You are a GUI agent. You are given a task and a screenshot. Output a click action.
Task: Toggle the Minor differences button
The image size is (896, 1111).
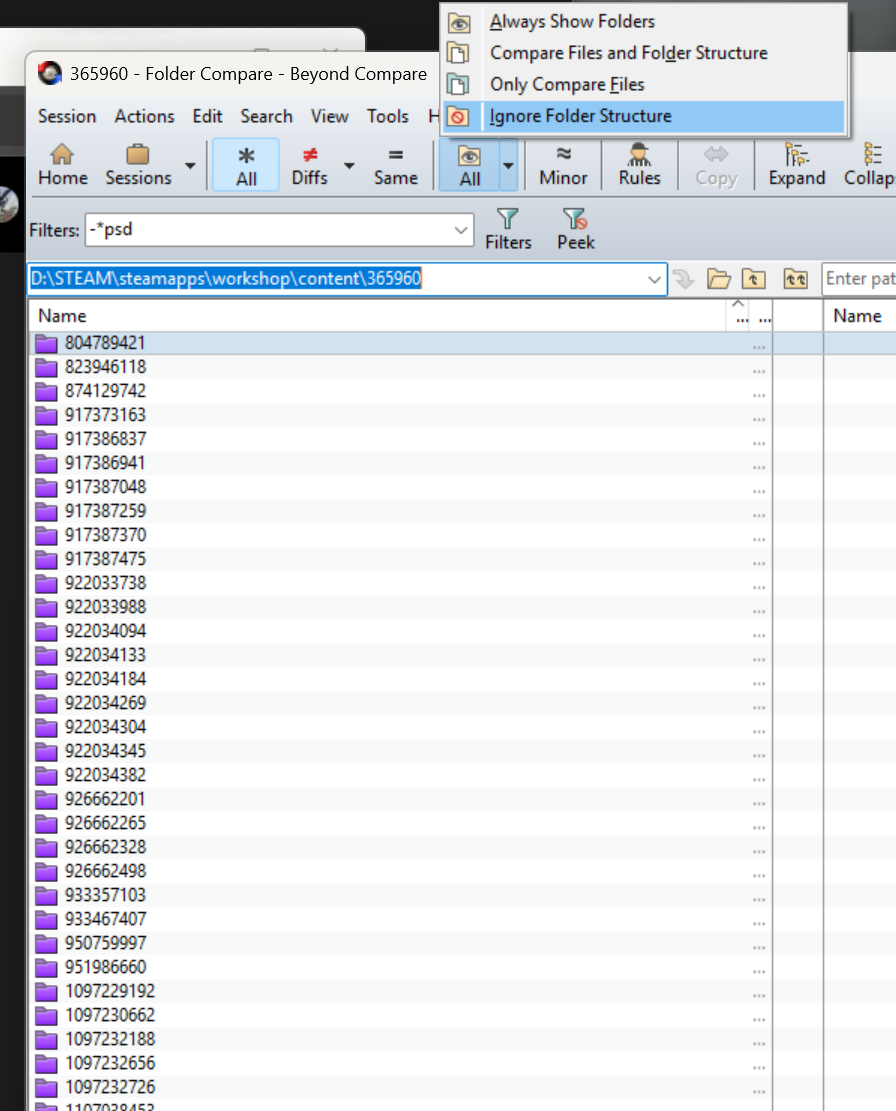(563, 165)
